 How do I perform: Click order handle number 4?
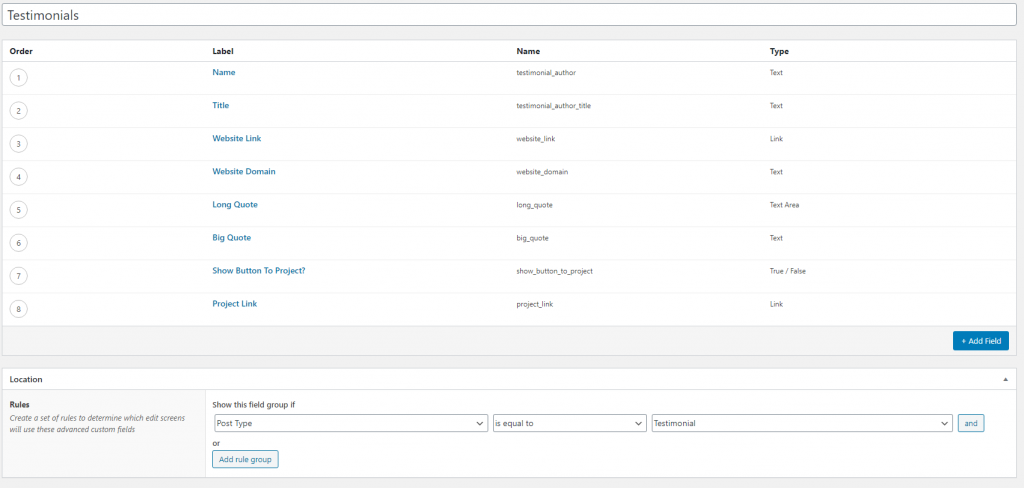pos(18,177)
